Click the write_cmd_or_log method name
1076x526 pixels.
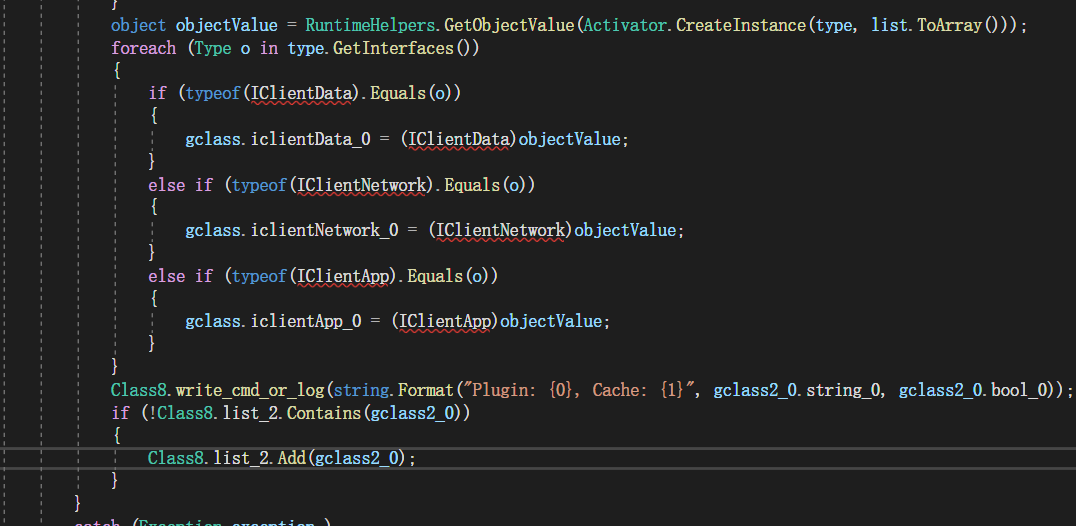250,390
